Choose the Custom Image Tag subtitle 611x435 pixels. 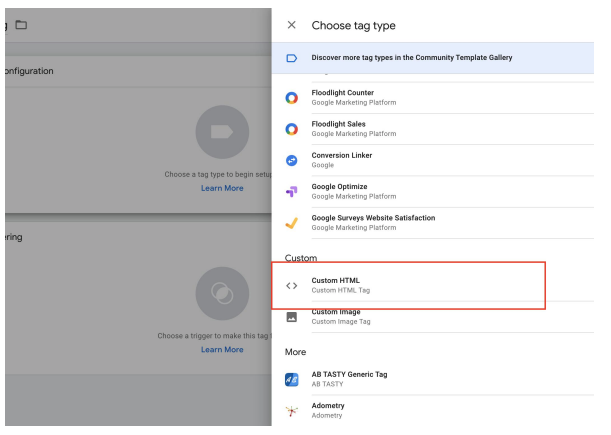pyautogui.click(x=341, y=322)
